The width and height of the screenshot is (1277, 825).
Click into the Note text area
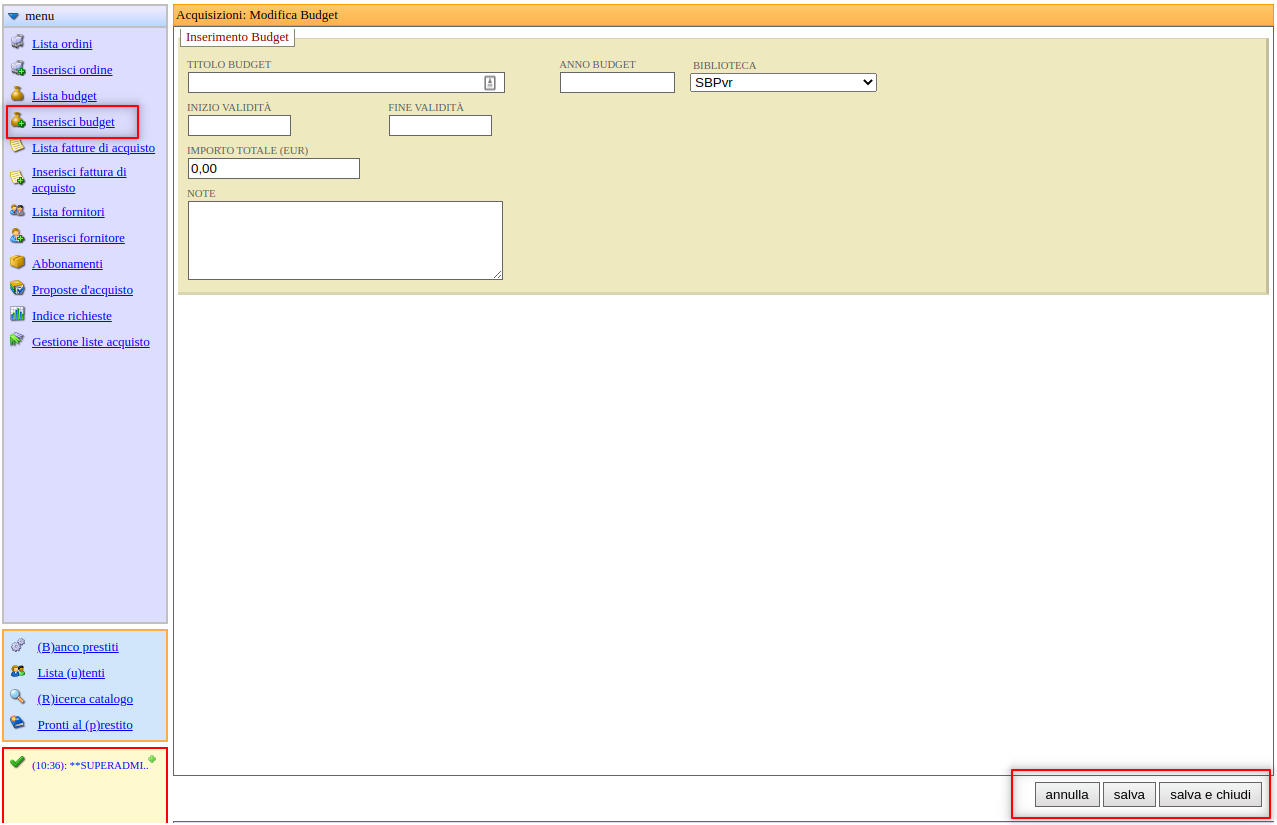pos(345,240)
